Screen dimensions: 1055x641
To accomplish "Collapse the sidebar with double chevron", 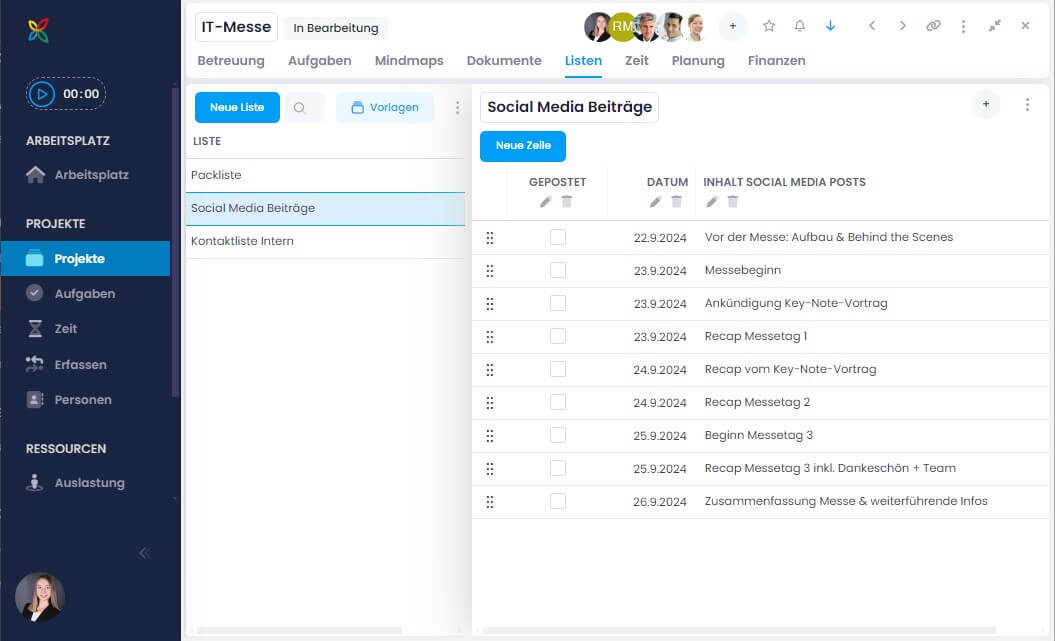I will pos(145,552).
